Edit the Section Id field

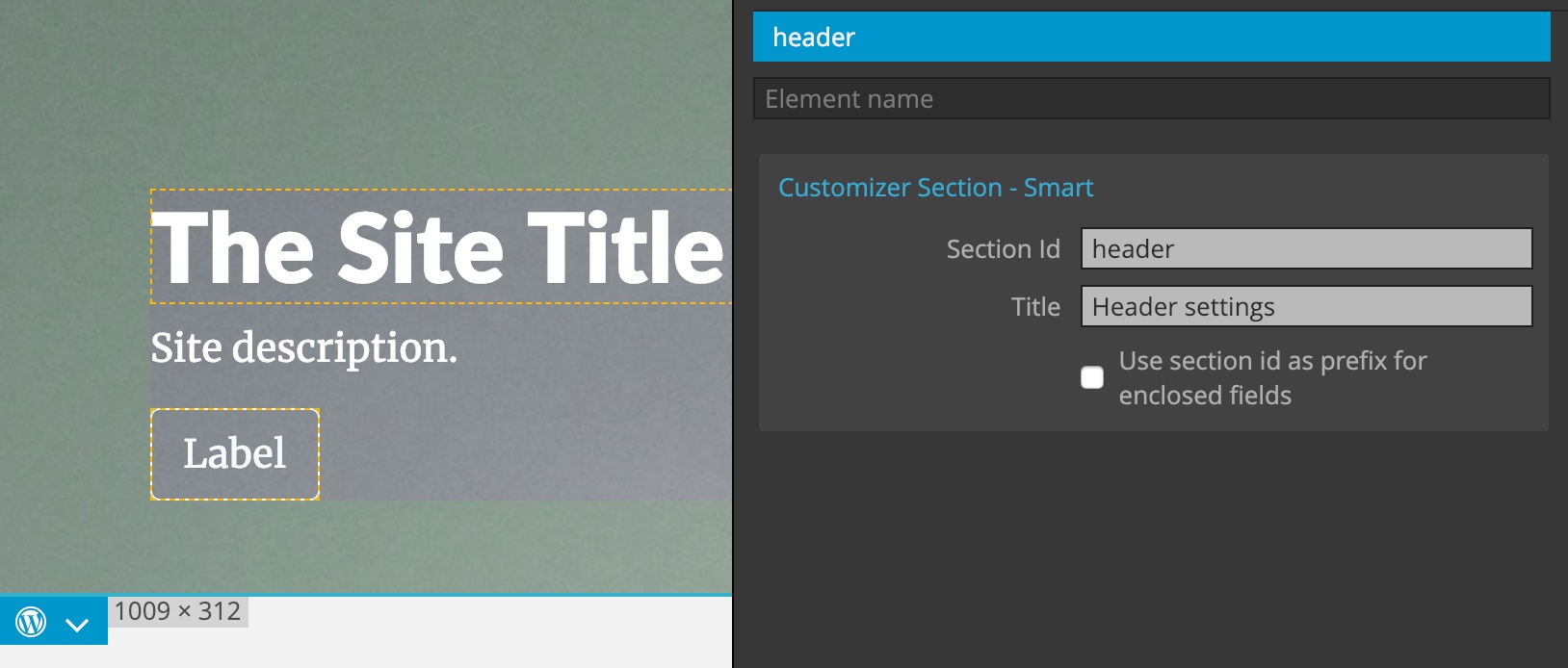(1306, 248)
